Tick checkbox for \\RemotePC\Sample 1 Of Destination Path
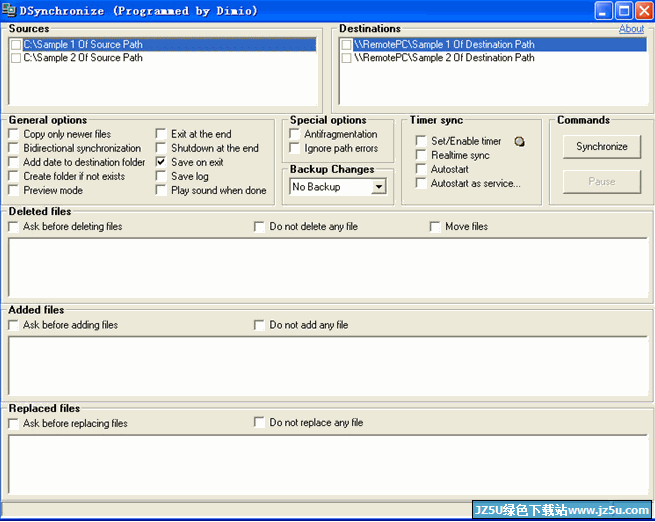This screenshot has width=655, height=522. (x=346, y=45)
